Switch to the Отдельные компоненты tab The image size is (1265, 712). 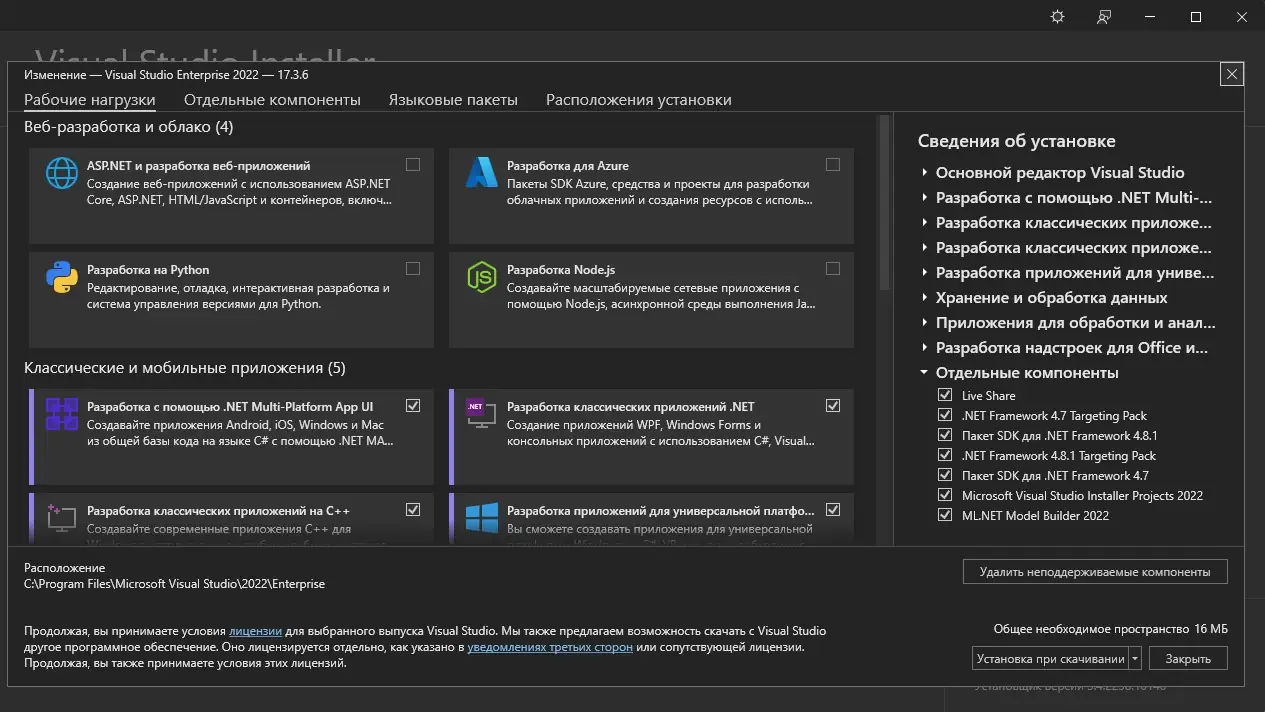(x=272, y=100)
